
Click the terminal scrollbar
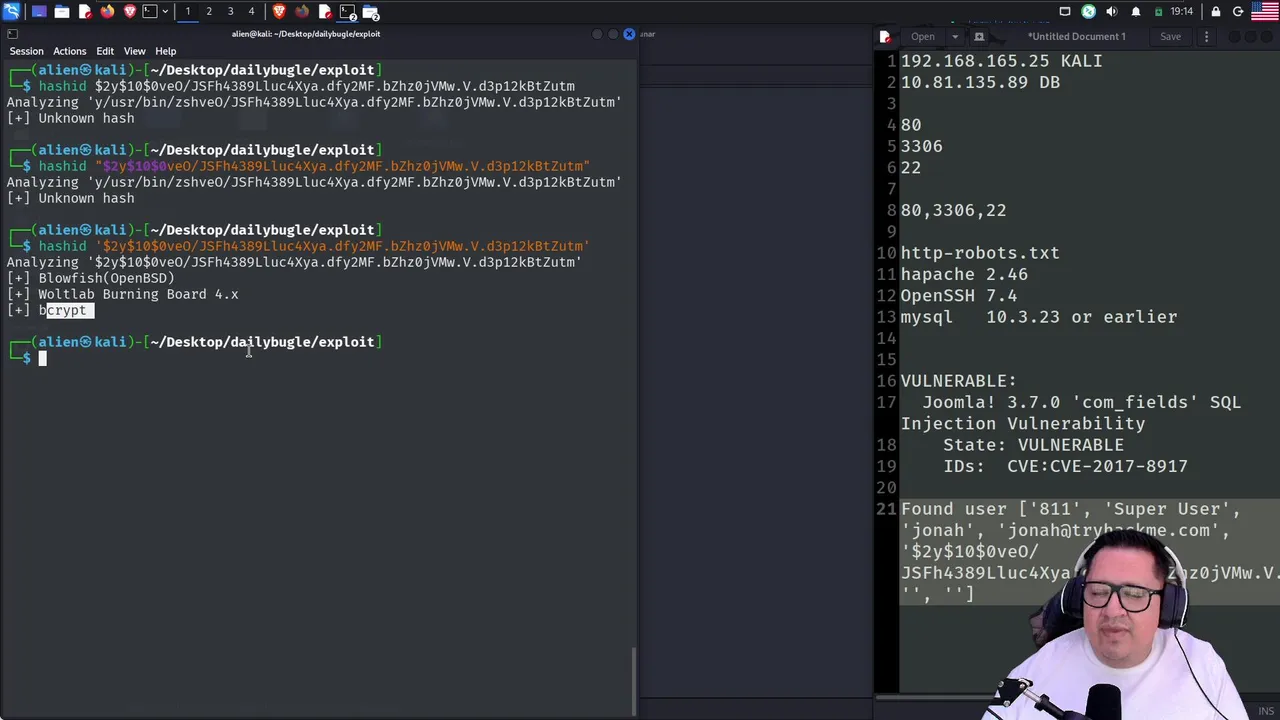click(634, 682)
